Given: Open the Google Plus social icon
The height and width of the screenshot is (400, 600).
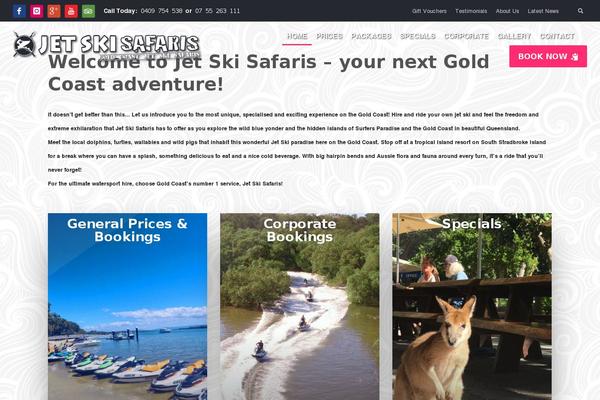Looking at the screenshot, I should [x=54, y=11].
